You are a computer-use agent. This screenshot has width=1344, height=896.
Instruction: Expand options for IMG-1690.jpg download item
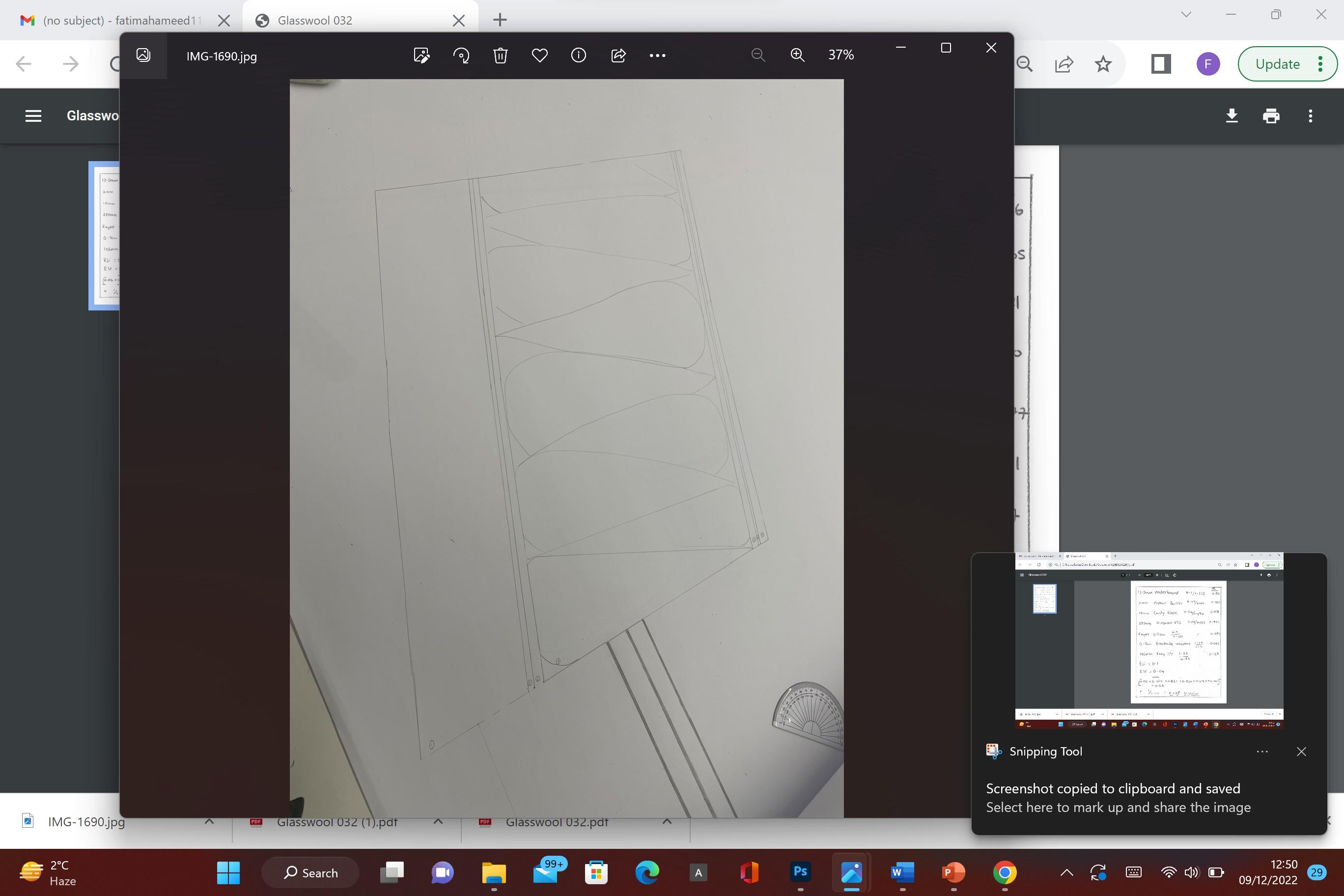click(x=209, y=822)
